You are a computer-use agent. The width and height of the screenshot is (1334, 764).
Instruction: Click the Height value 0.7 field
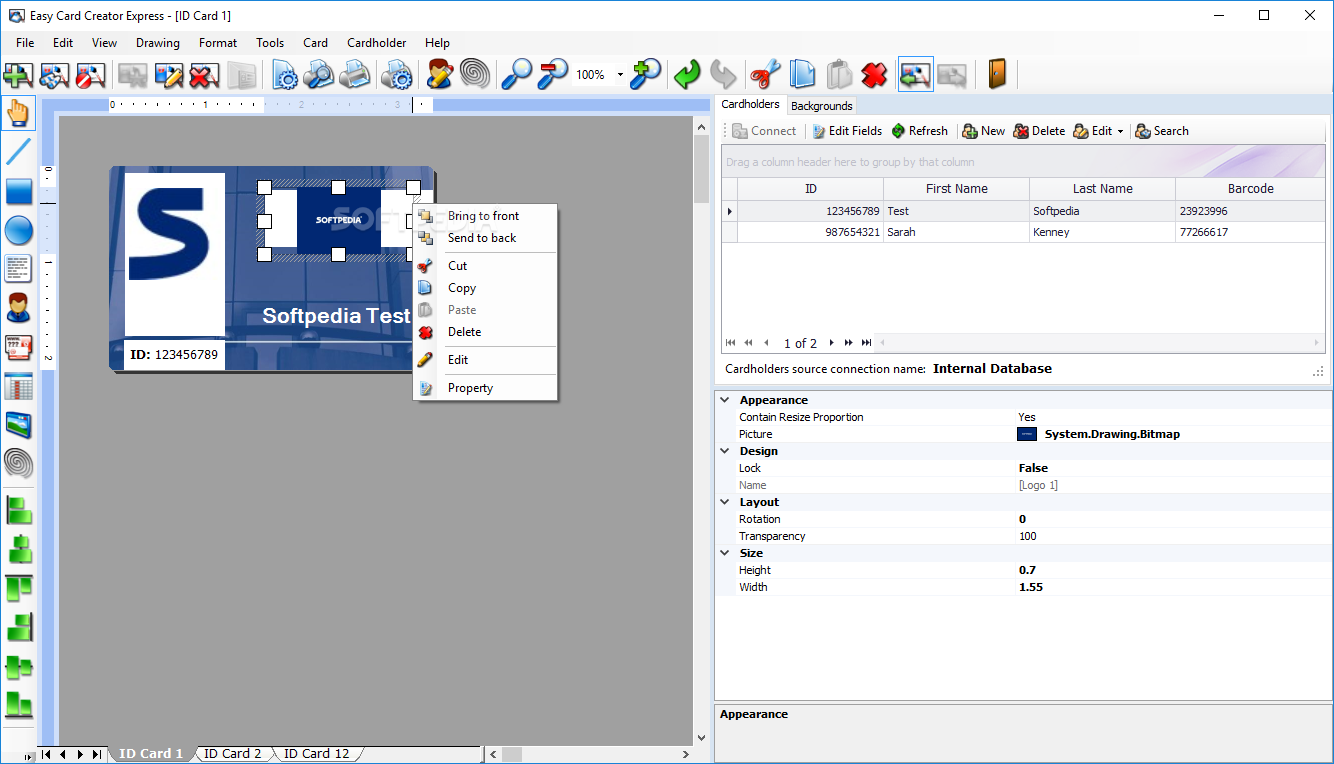click(1174, 570)
